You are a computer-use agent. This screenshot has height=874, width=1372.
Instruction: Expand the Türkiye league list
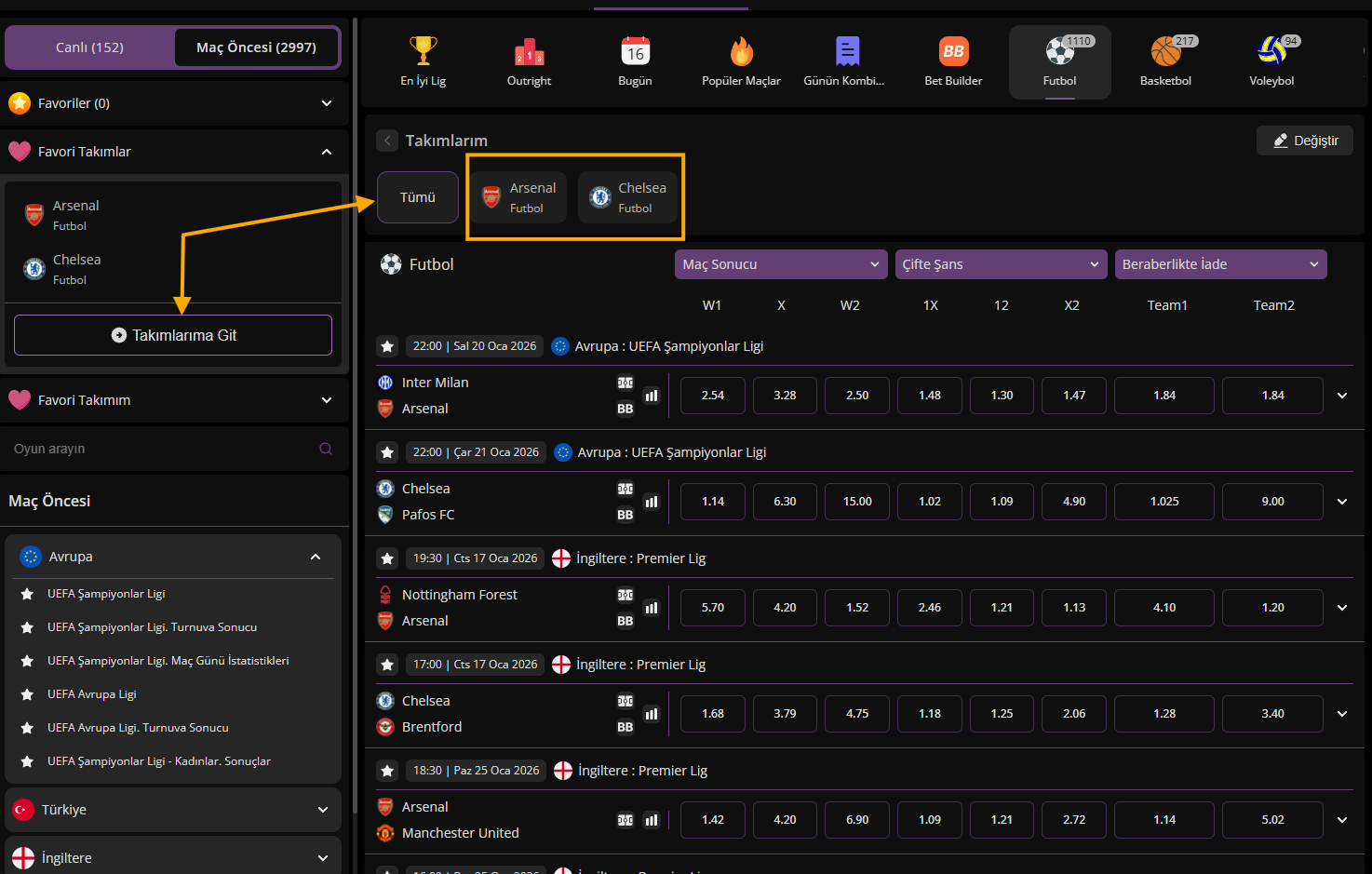point(323,810)
